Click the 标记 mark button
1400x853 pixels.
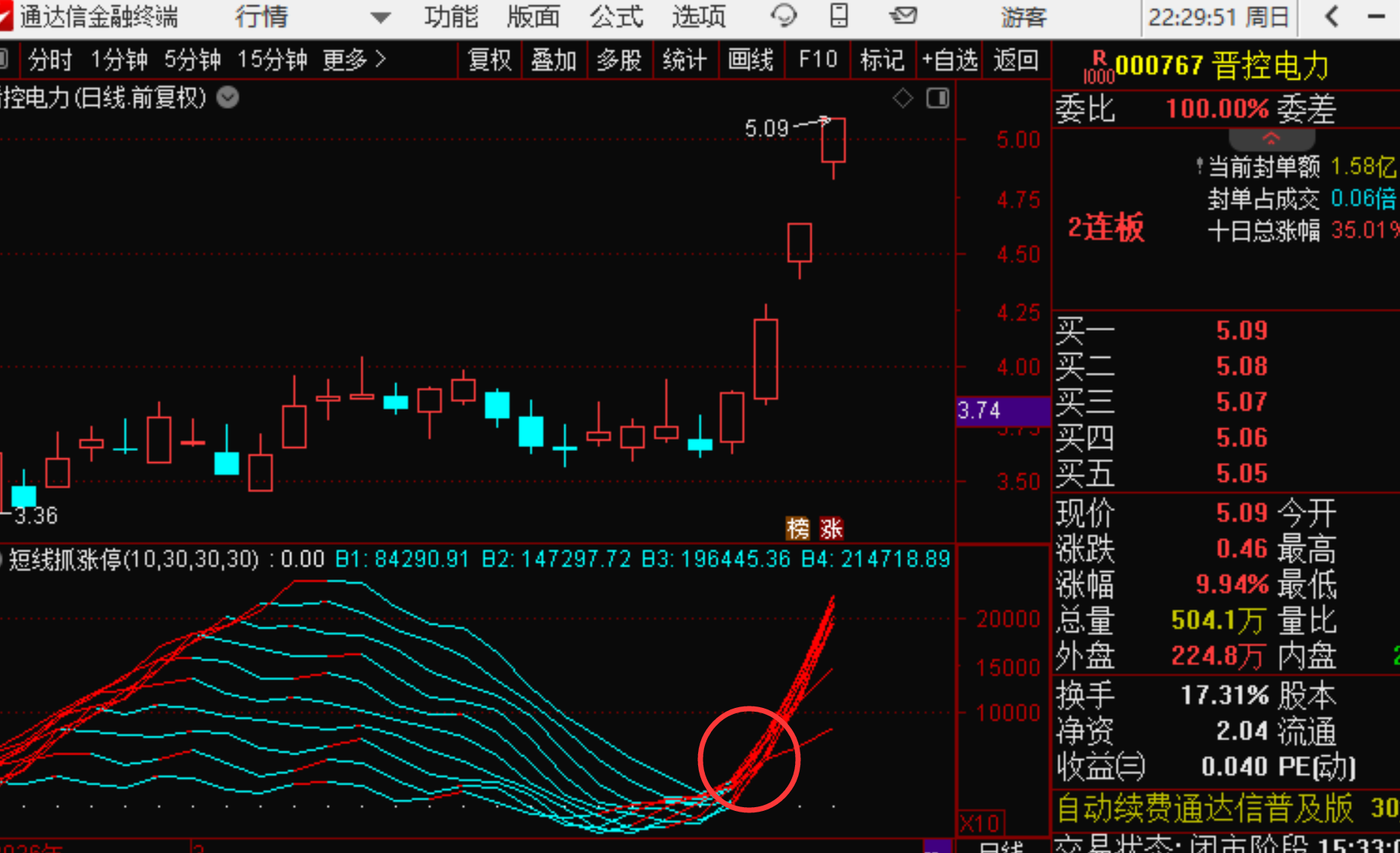point(882,59)
